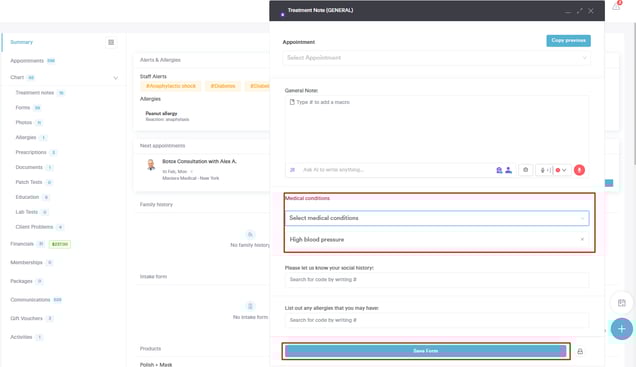Image resolution: width=636 pixels, height=367 pixels.
Task: Remove High blood pressure condition
Action: 582,239
